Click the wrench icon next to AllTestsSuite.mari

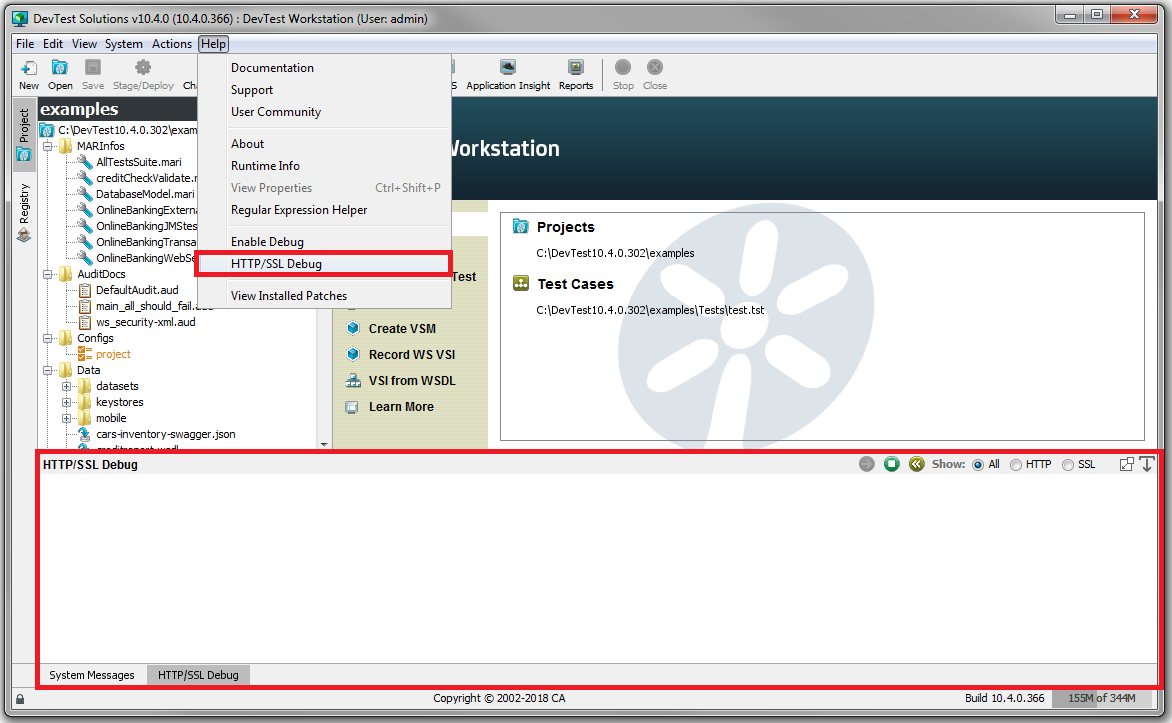pos(85,161)
